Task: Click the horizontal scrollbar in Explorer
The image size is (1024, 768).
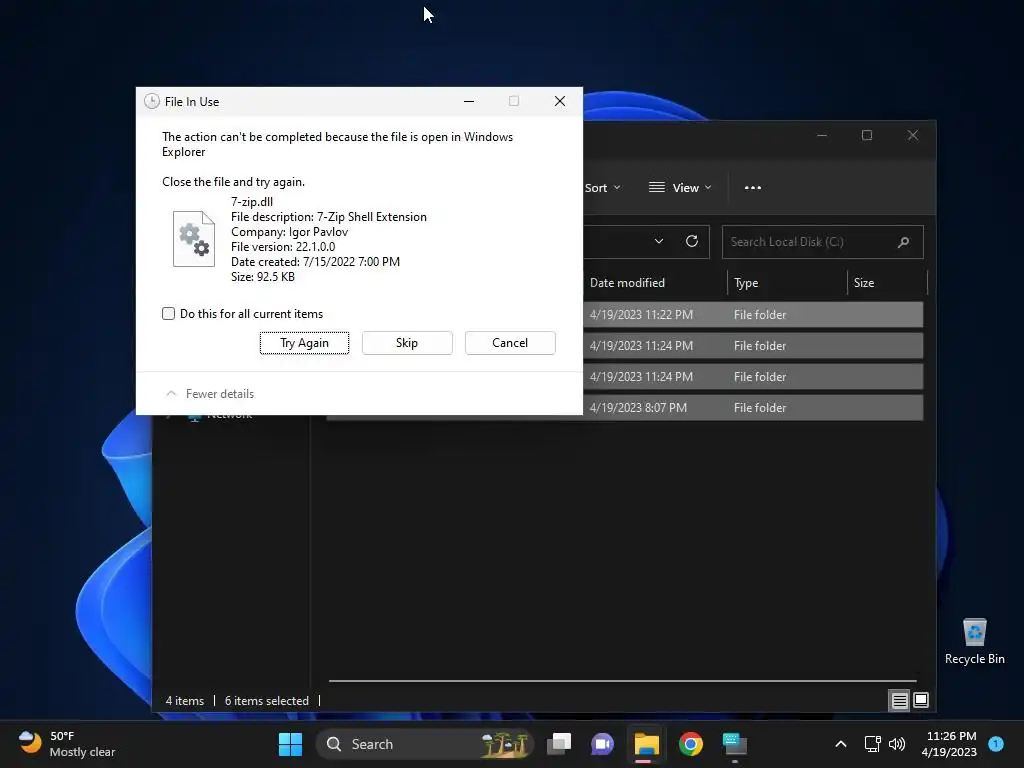Action: [623, 680]
